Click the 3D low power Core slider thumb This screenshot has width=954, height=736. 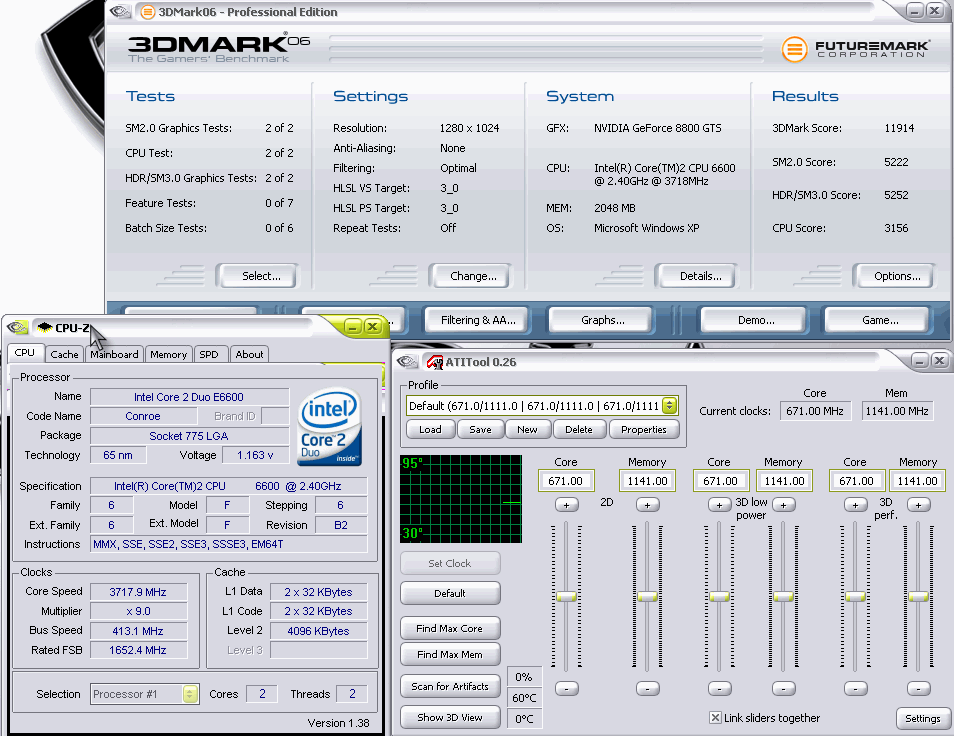pos(719,596)
